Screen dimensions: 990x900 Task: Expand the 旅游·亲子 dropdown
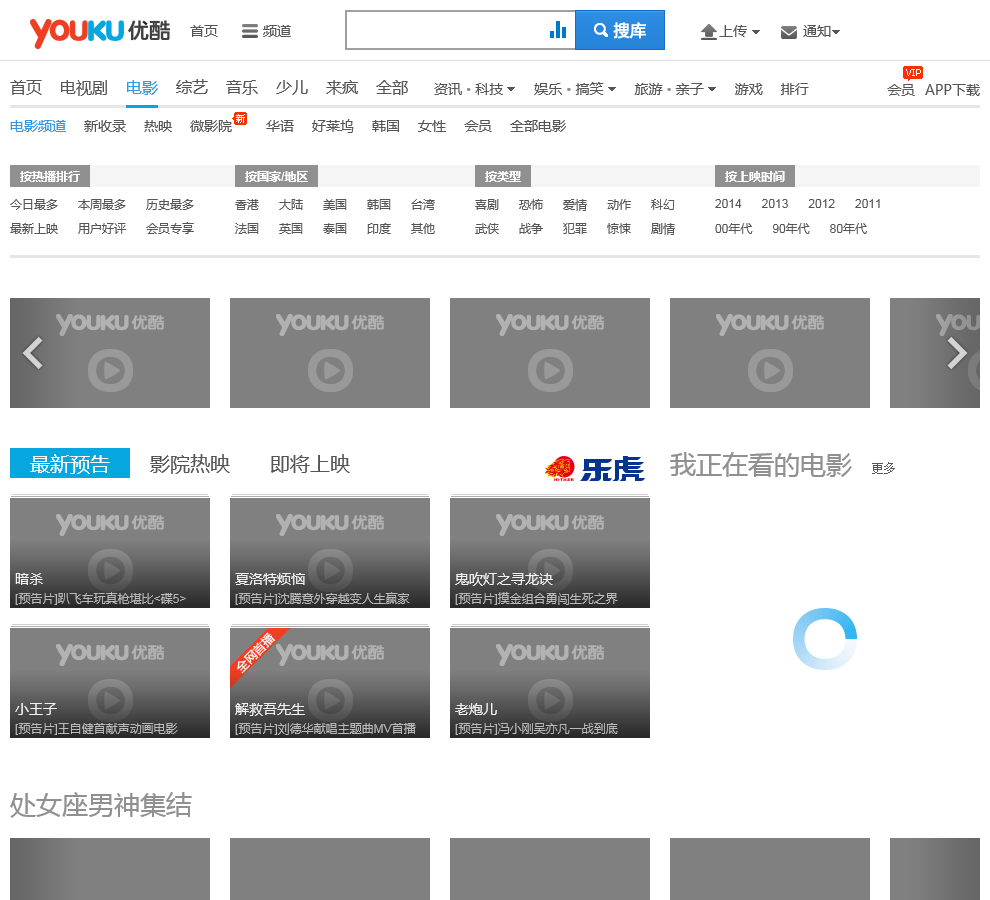675,89
